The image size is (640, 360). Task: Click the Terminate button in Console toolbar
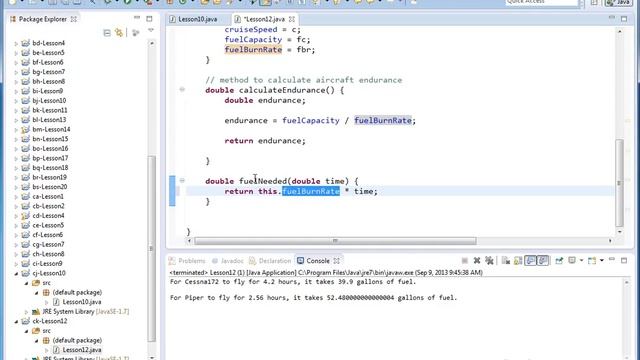464,261
